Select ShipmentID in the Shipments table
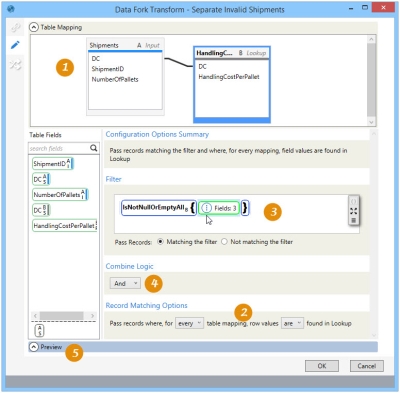This screenshot has width=400, height=393. (x=108, y=69)
